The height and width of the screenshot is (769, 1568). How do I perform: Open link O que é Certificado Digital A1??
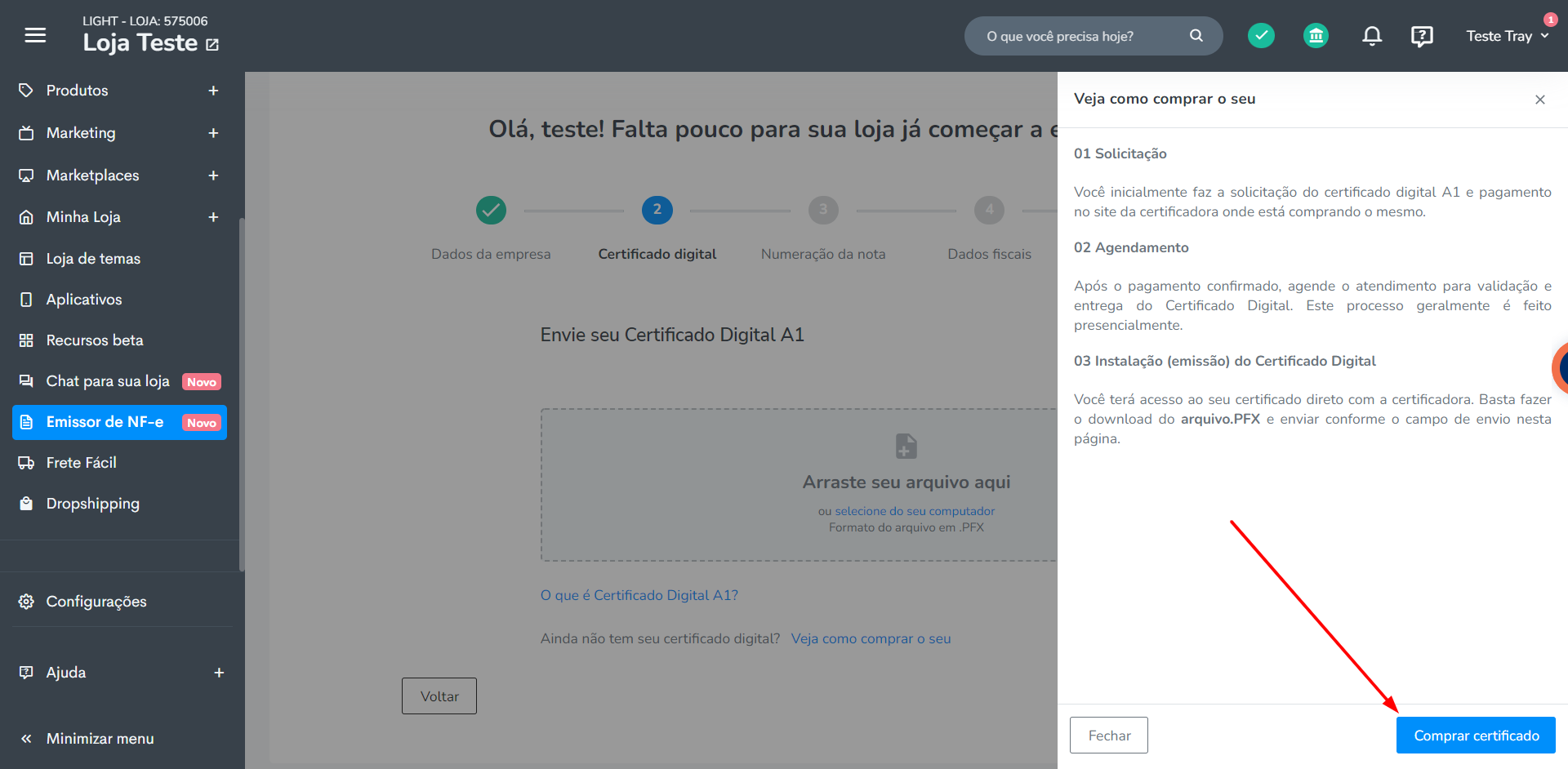[639, 595]
